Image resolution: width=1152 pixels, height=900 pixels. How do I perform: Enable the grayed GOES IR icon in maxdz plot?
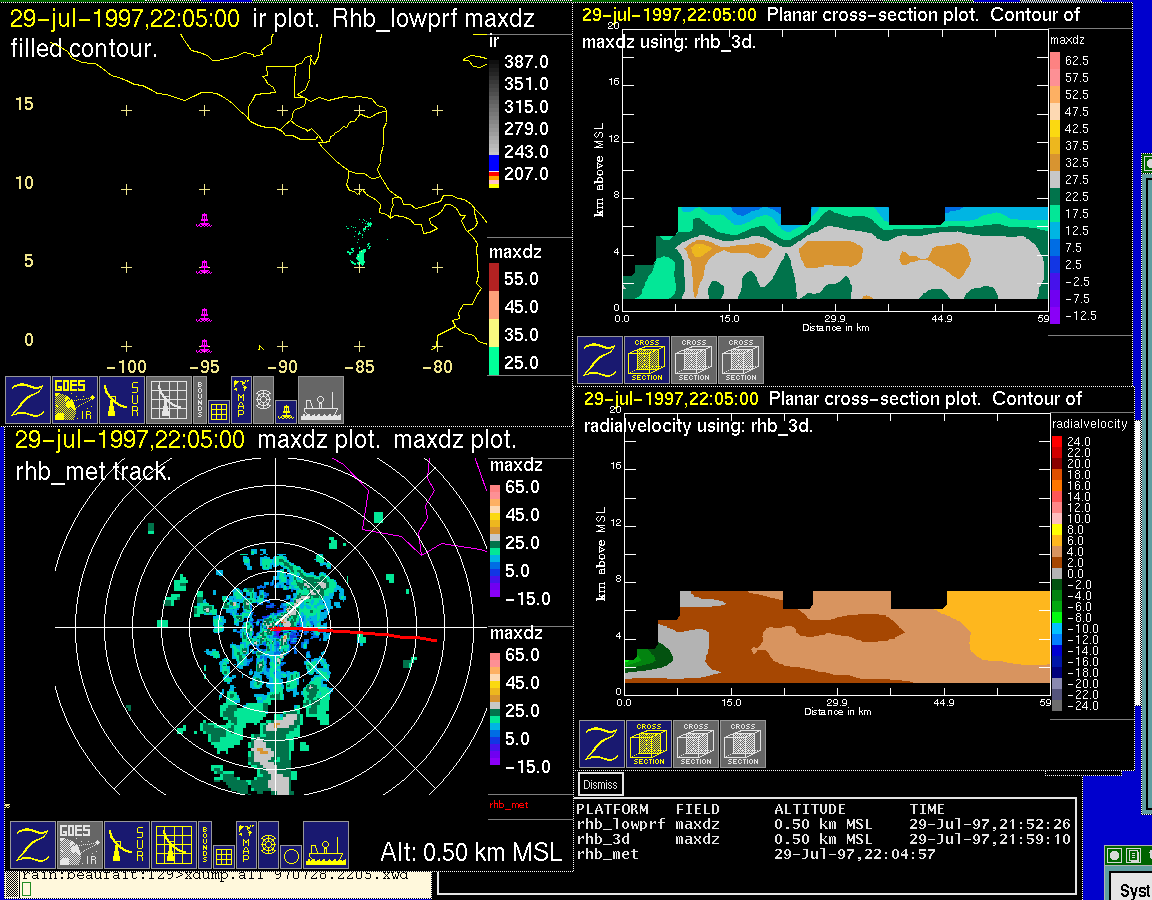coord(79,844)
